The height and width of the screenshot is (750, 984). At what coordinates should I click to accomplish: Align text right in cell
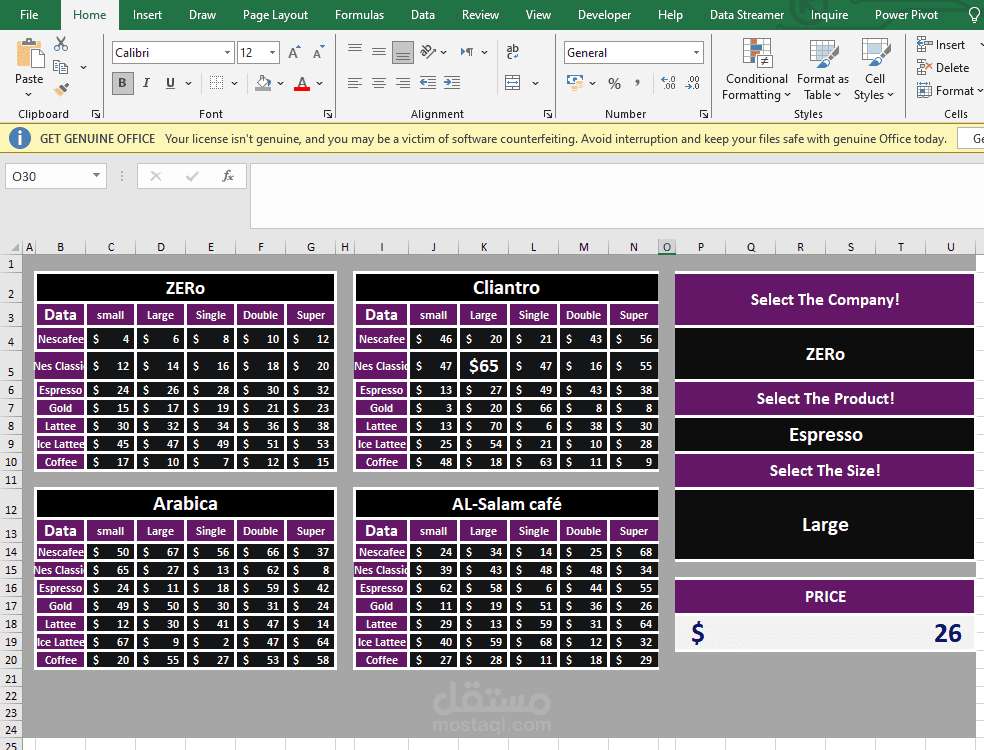pyautogui.click(x=403, y=83)
